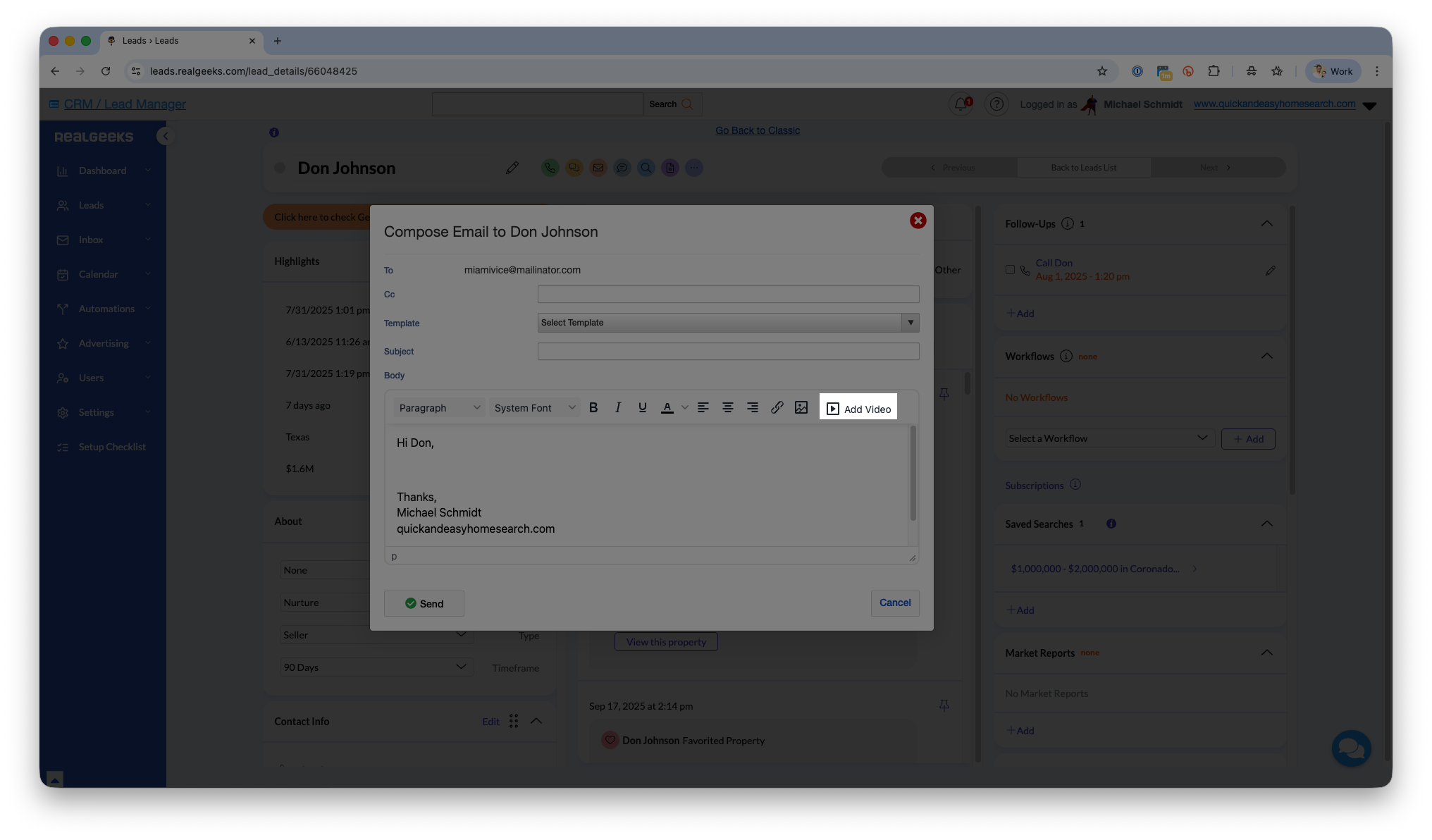The height and width of the screenshot is (840, 1432).
Task: Insert a link in email body
Action: coord(777,407)
